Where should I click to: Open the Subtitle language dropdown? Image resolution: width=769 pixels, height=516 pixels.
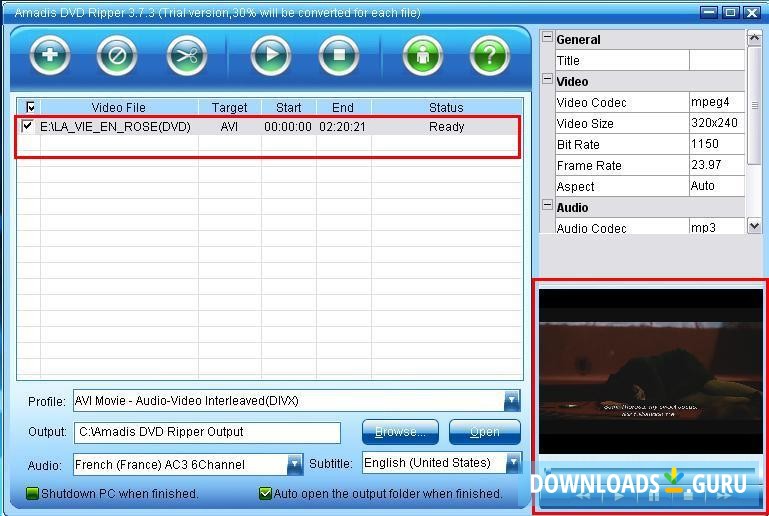coord(513,463)
